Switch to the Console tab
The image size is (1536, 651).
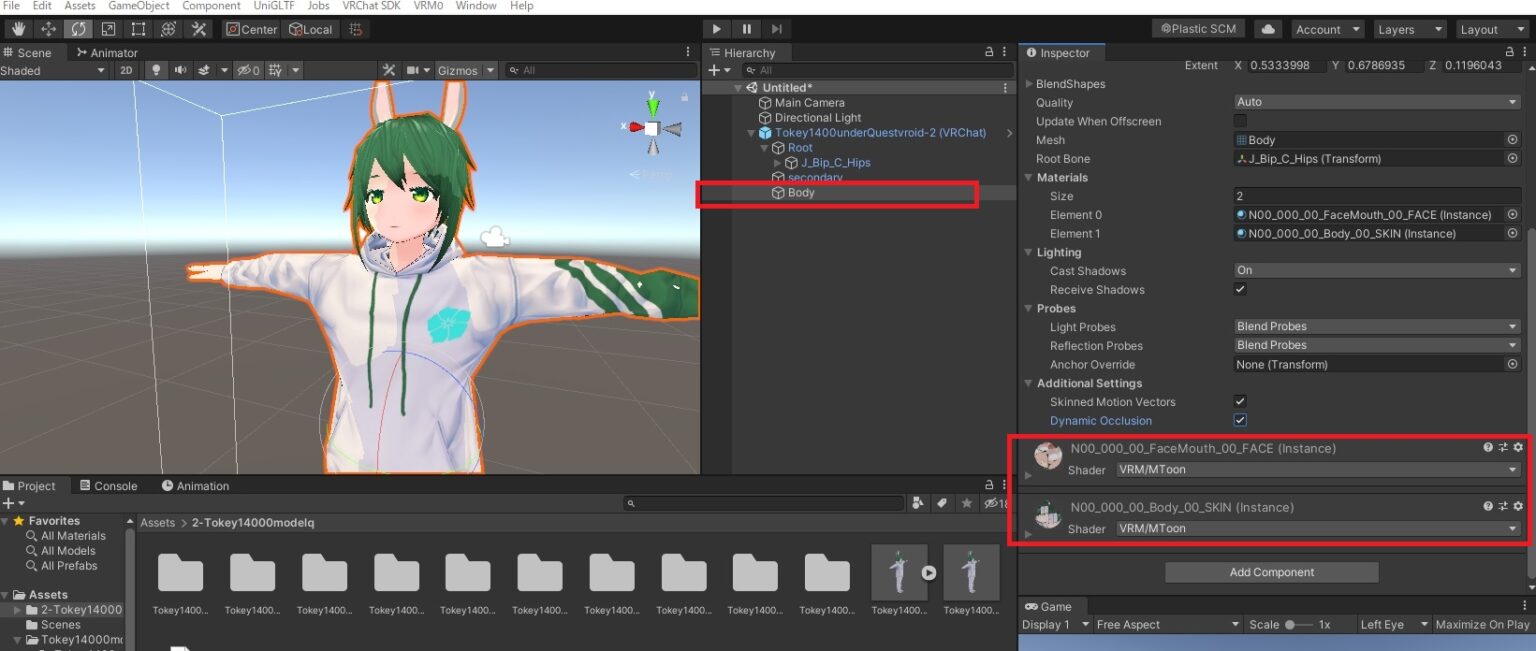(x=109, y=485)
